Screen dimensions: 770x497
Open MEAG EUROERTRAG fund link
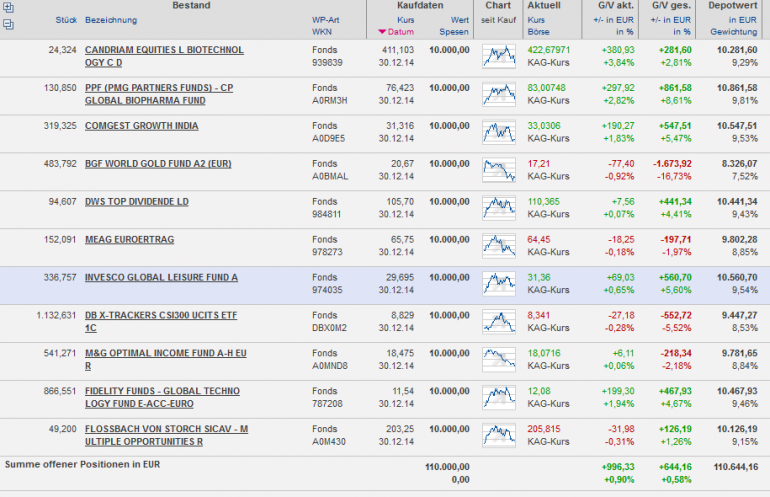click(x=129, y=240)
